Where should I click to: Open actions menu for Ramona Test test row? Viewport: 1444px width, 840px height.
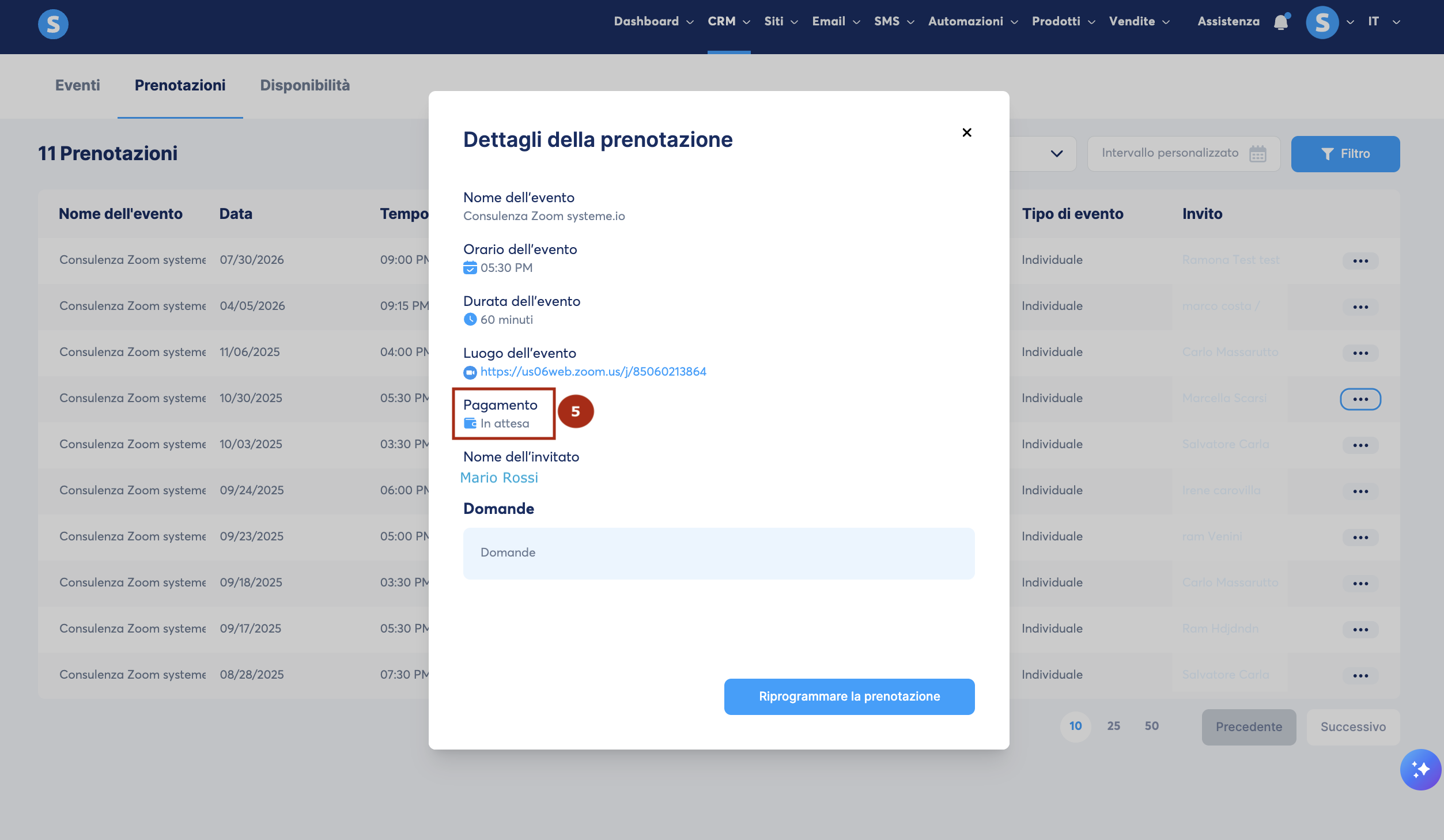click(1360, 261)
